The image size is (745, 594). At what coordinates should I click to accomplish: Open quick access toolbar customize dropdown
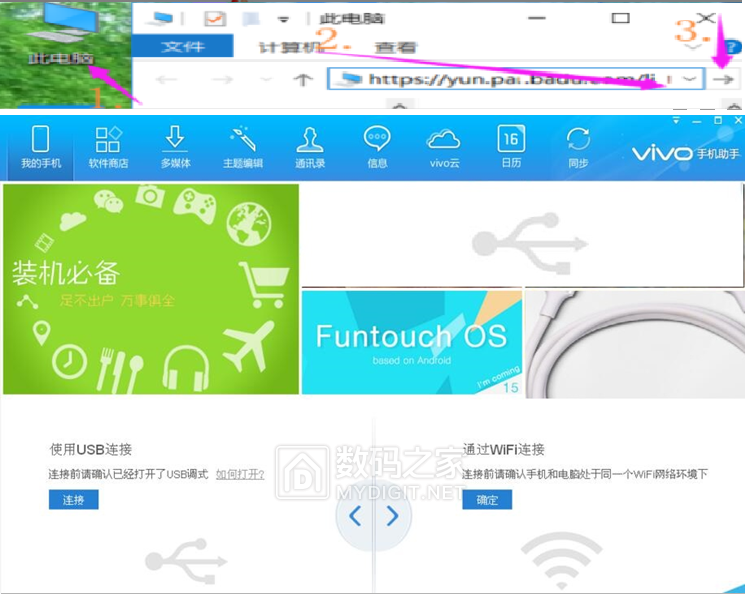283,19
